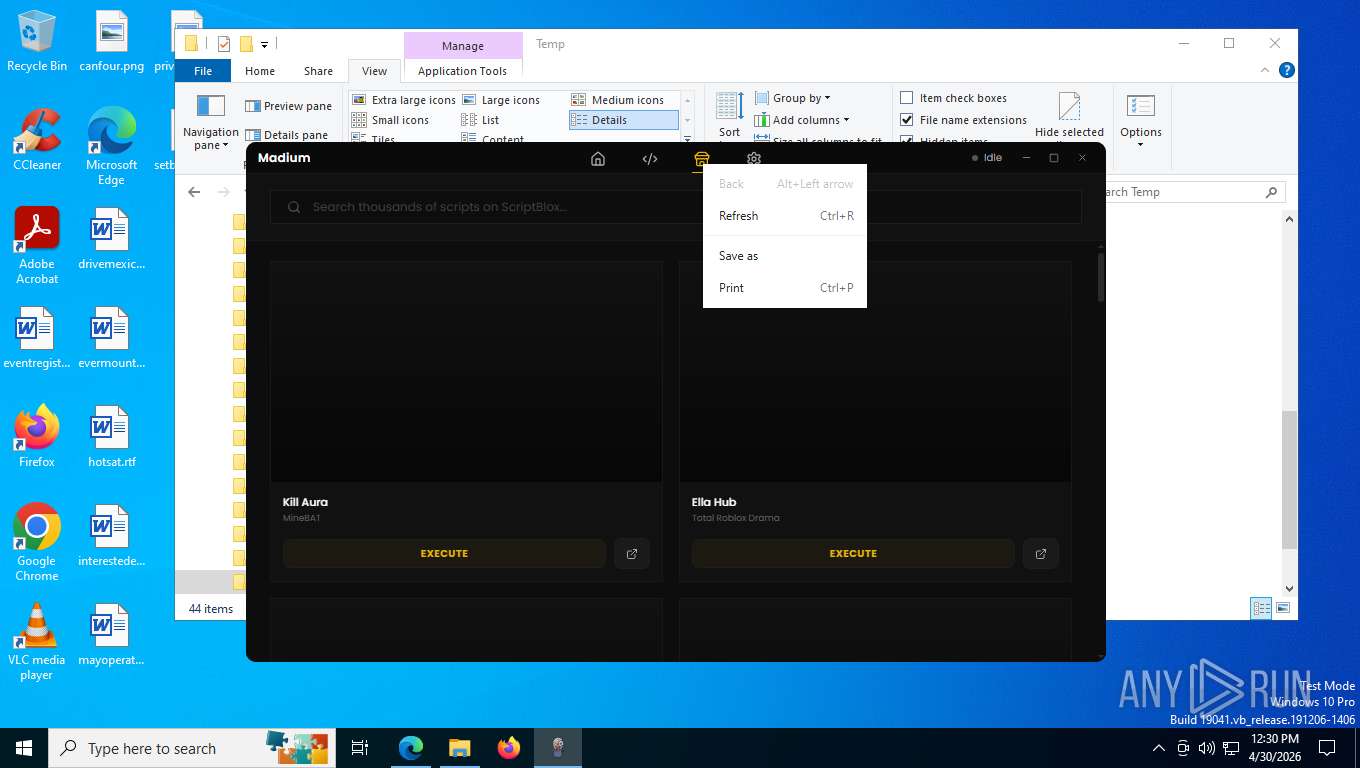This screenshot has height=768, width=1360.
Task: Open the Madium home tab icon
Action: click(x=598, y=158)
